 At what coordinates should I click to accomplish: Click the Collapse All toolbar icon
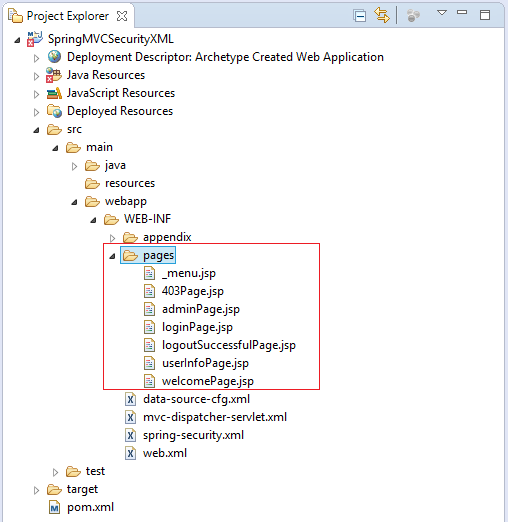pyautogui.click(x=360, y=16)
